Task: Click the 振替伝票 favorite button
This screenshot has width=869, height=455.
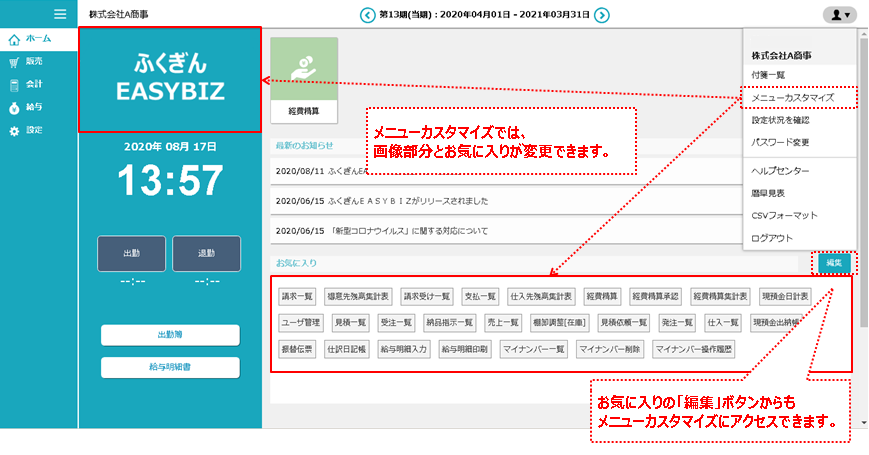Action: (x=297, y=349)
